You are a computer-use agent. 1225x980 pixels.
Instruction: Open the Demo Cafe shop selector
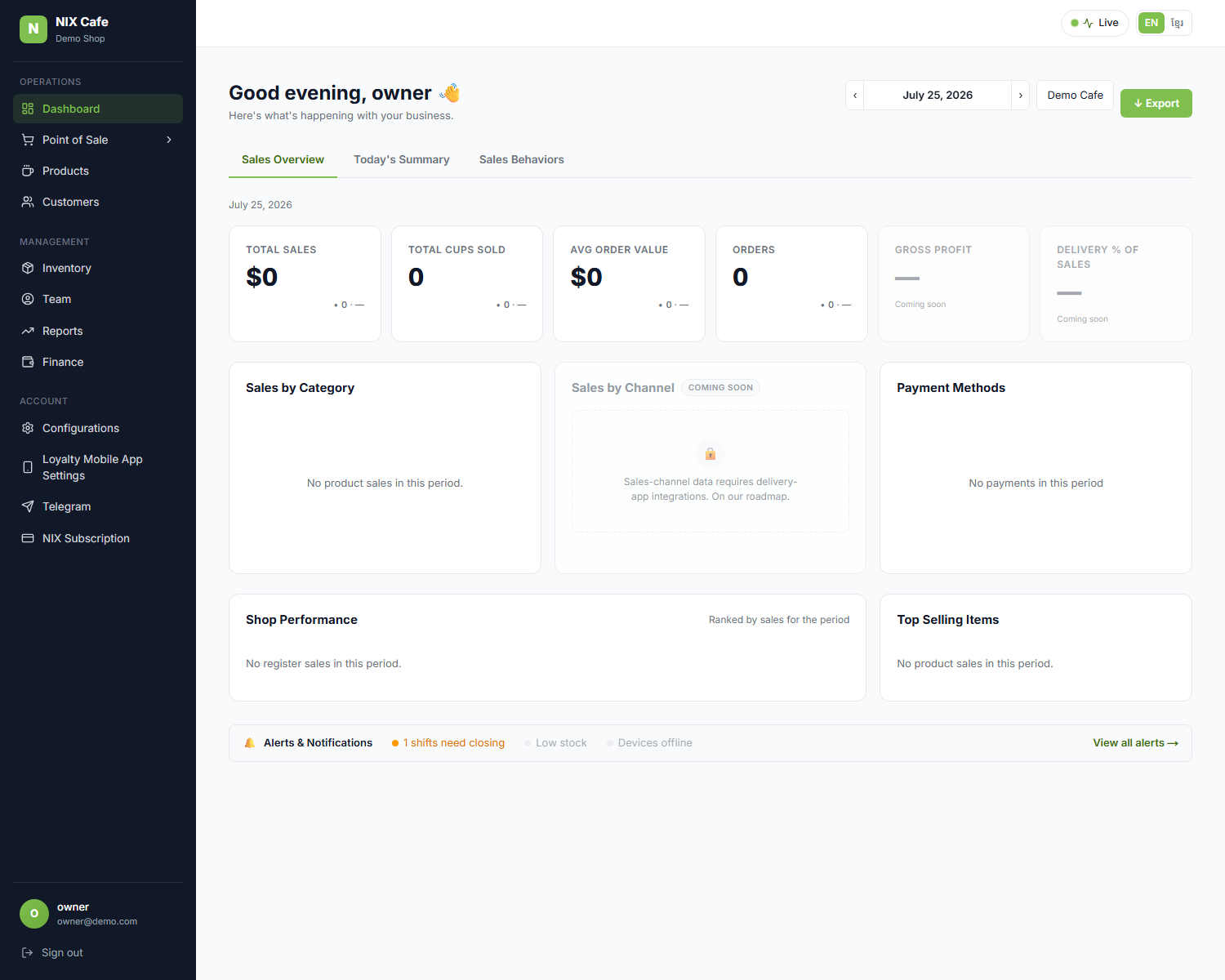pyautogui.click(x=1075, y=96)
